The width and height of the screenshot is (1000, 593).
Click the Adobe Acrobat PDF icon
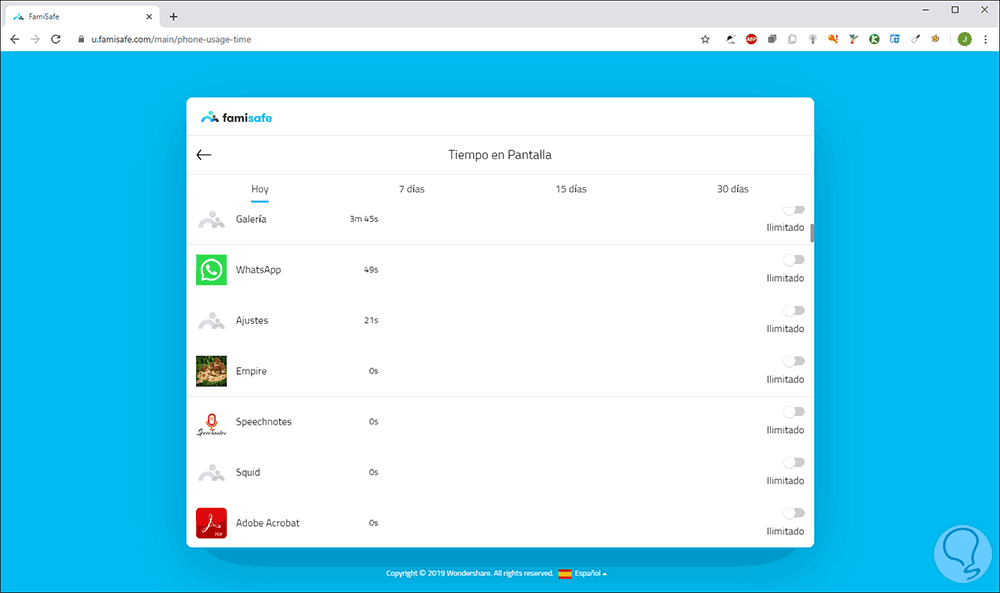(x=211, y=523)
